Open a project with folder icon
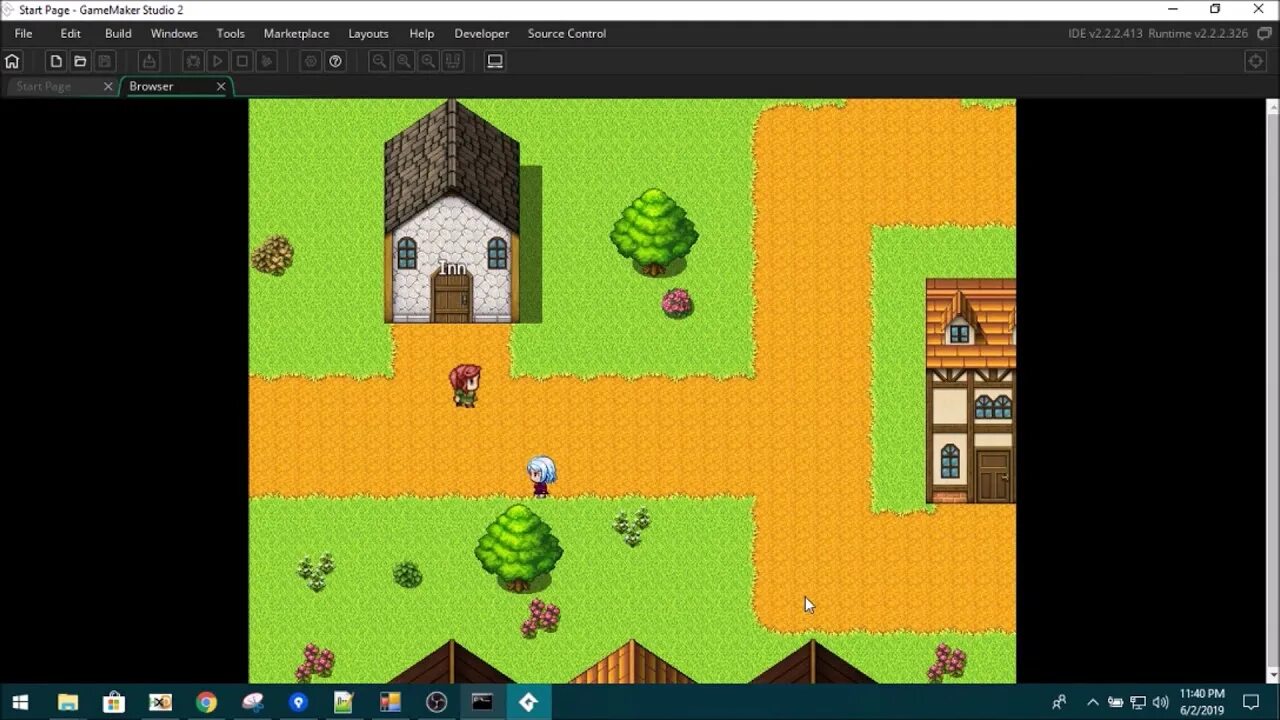Screen dimensions: 1280x720 coord(80,61)
